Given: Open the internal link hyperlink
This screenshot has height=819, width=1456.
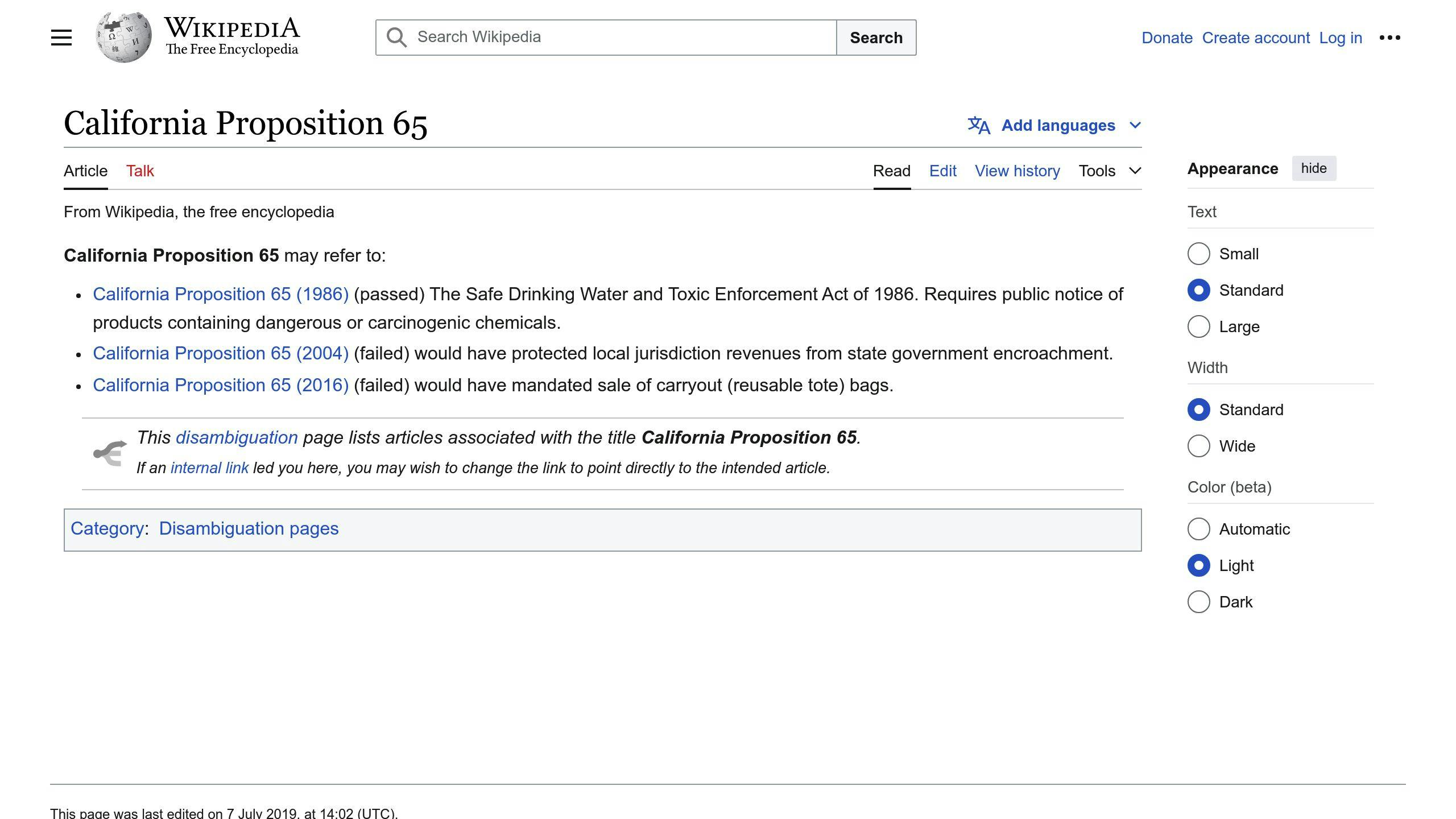Looking at the screenshot, I should [209, 468].
